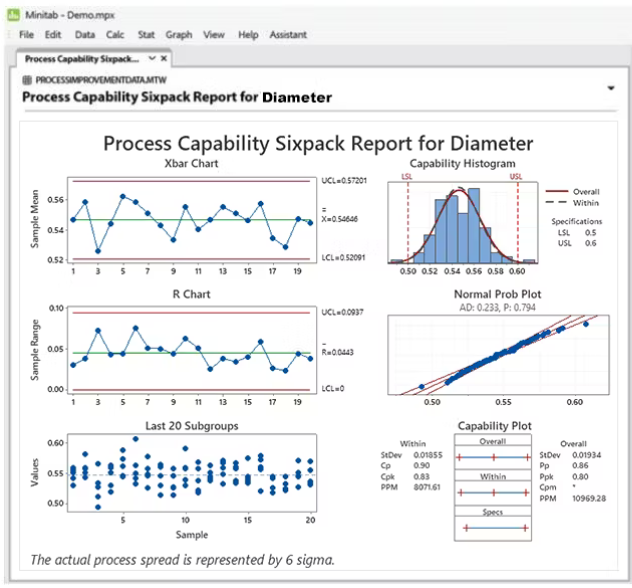Click the worksheet icon beside PROCESSIMPROVEMENTDATA.MTW

point(25,80)
